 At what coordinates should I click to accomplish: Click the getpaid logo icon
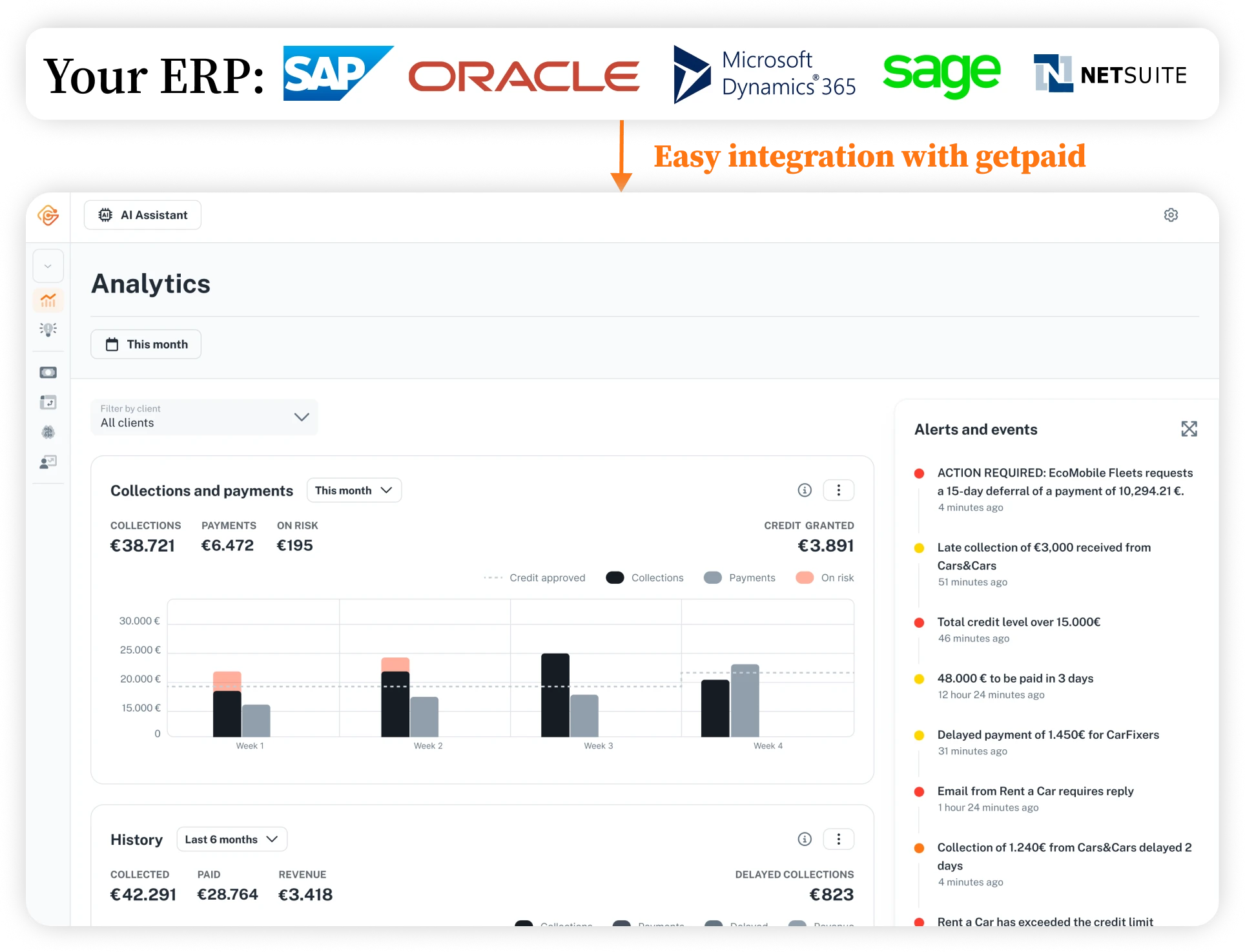48,215
